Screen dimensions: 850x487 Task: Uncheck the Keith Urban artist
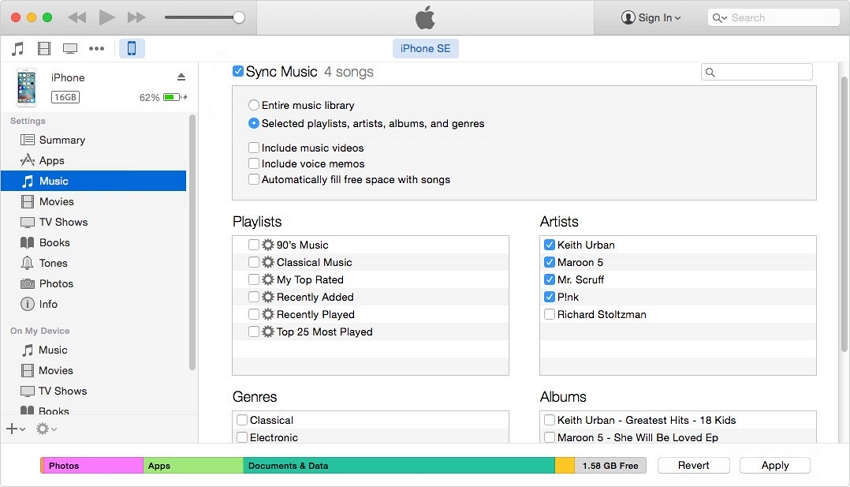click(x=549, y=245)
